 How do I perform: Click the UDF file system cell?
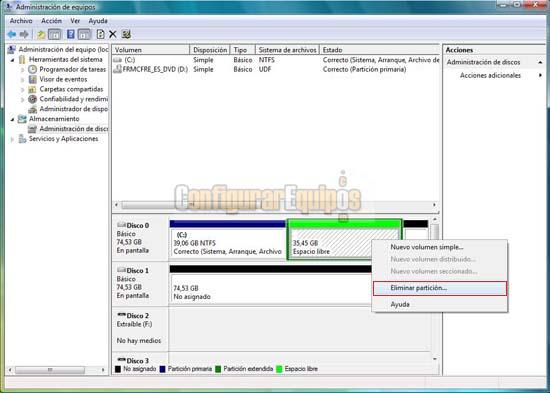click(265, 69)
